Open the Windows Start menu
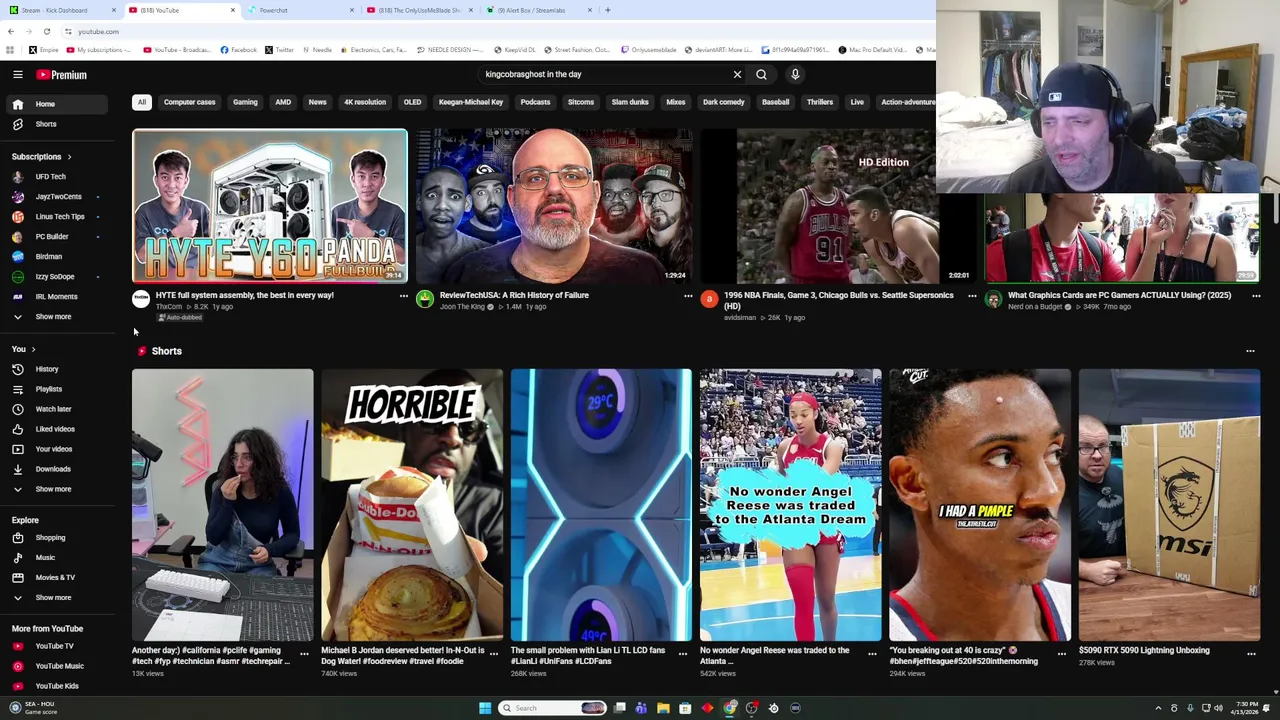The image size is (1280, 720). pos(485,708)
